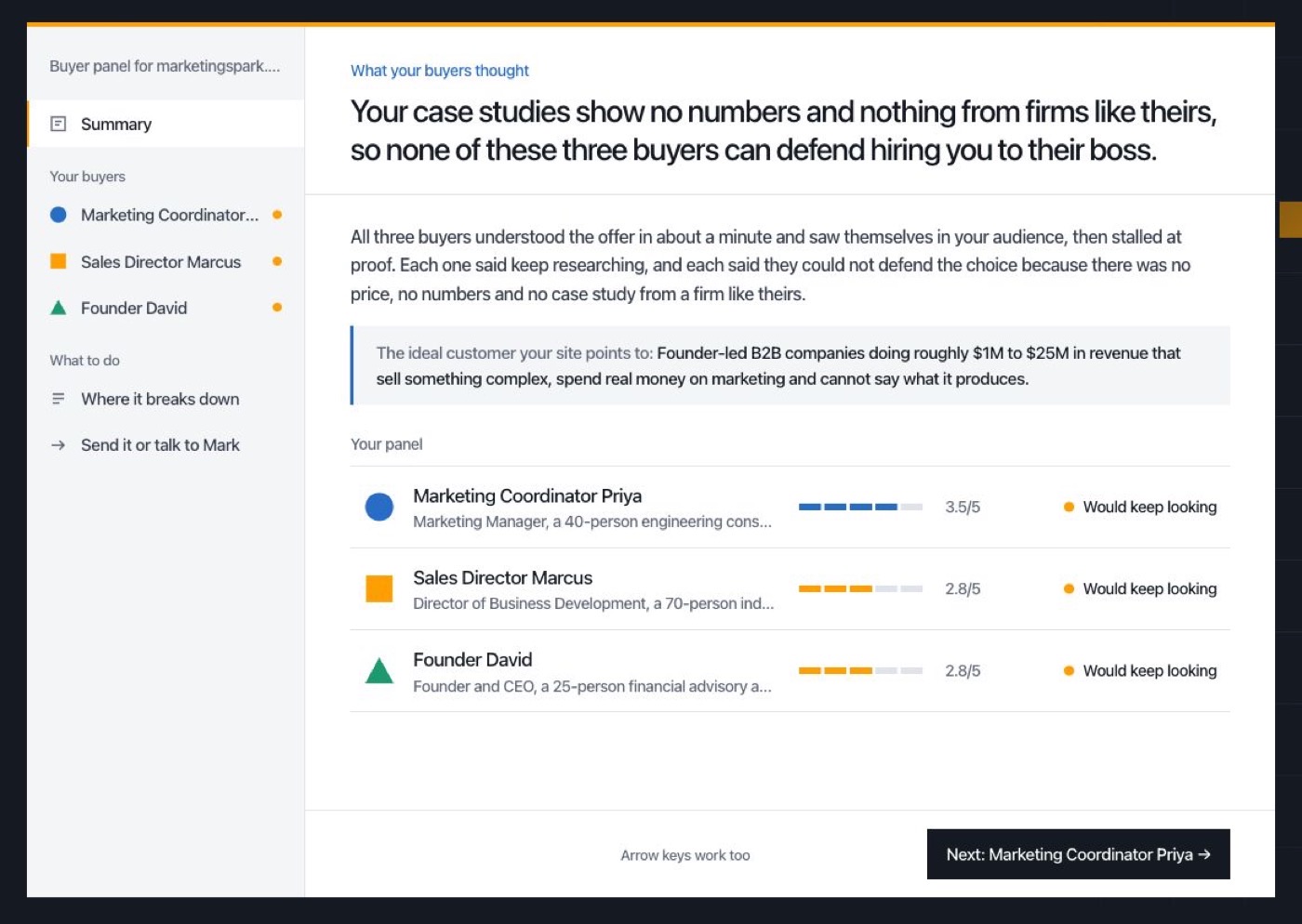Open Send it or talk to Mark

click(x=166, y=445)
